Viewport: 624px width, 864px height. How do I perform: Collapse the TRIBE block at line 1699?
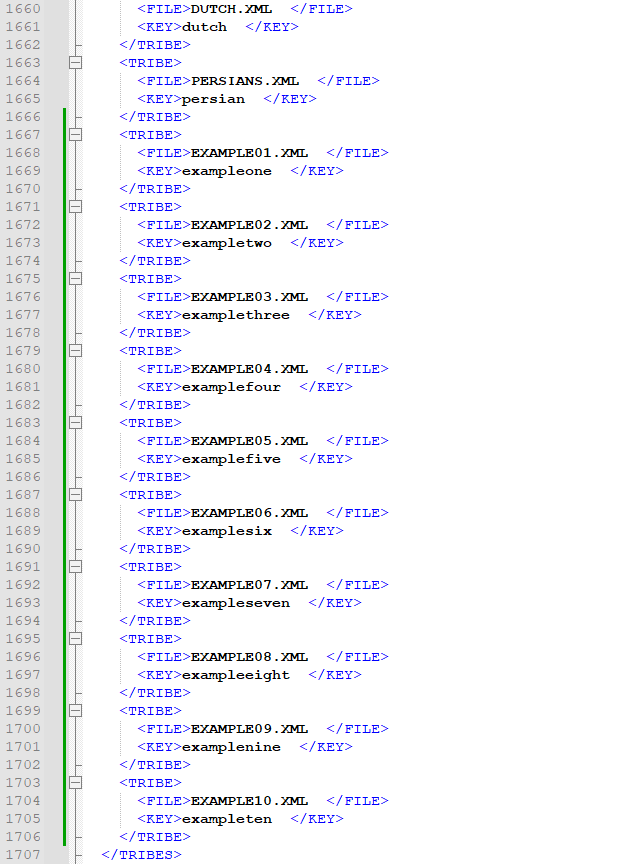click(x=76, y=711)
